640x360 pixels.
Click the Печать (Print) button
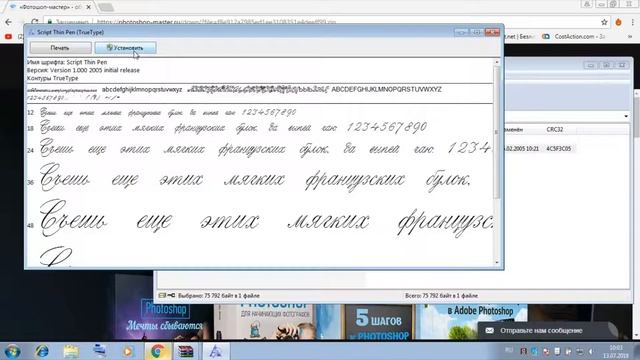(x=60, y=48)
